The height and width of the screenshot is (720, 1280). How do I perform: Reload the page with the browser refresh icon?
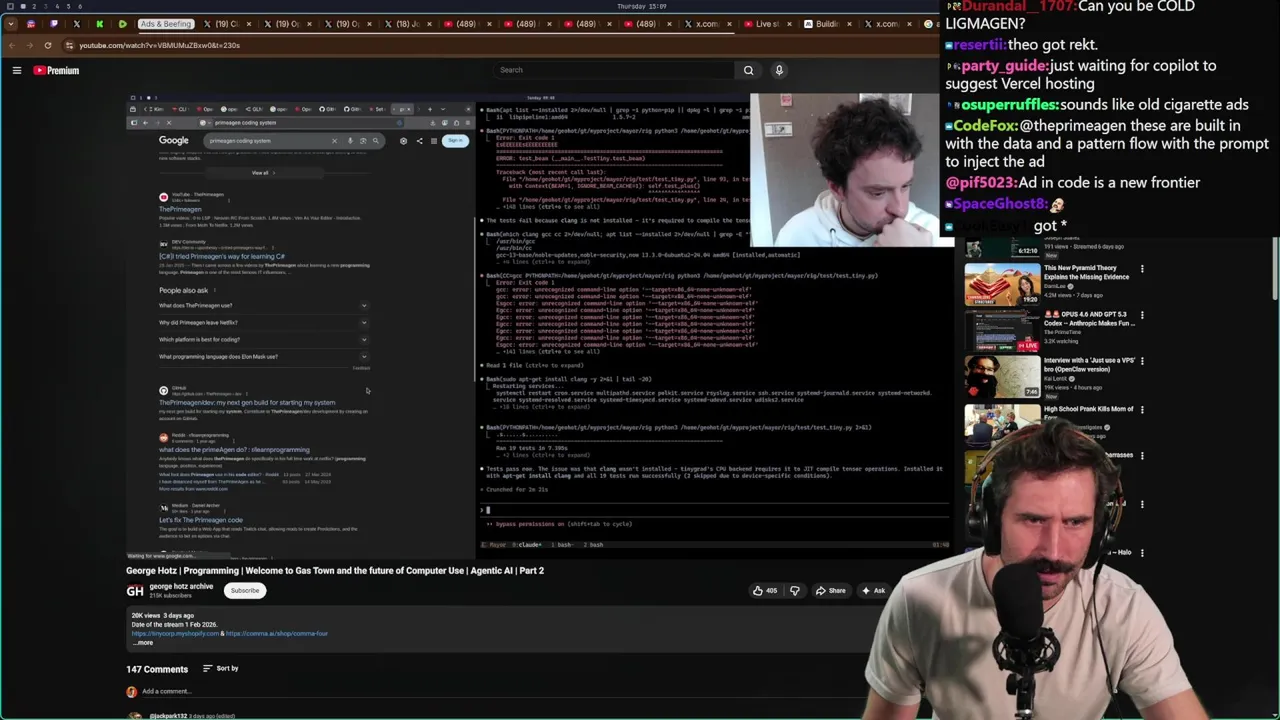(47, 45)
